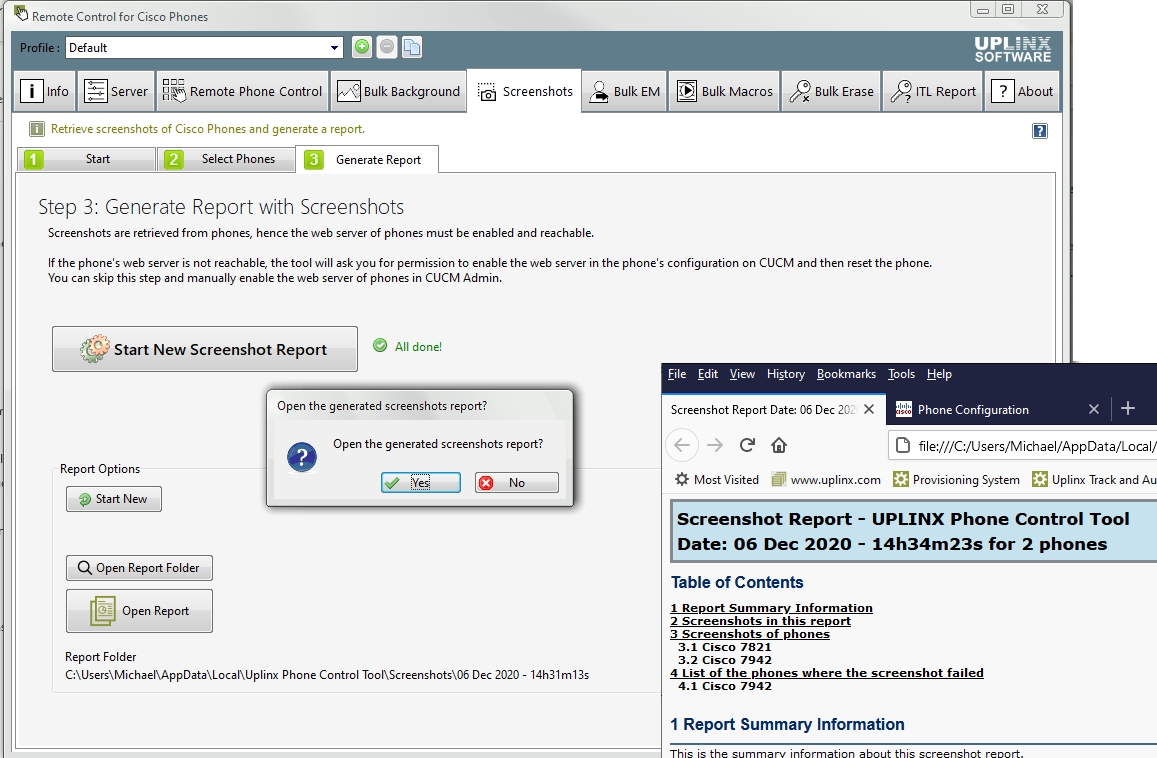Image resolution: width=1157 pixels, height=758 pixels.
Task: Follow link 1 Report Summary Information
Action: point(771,608)
